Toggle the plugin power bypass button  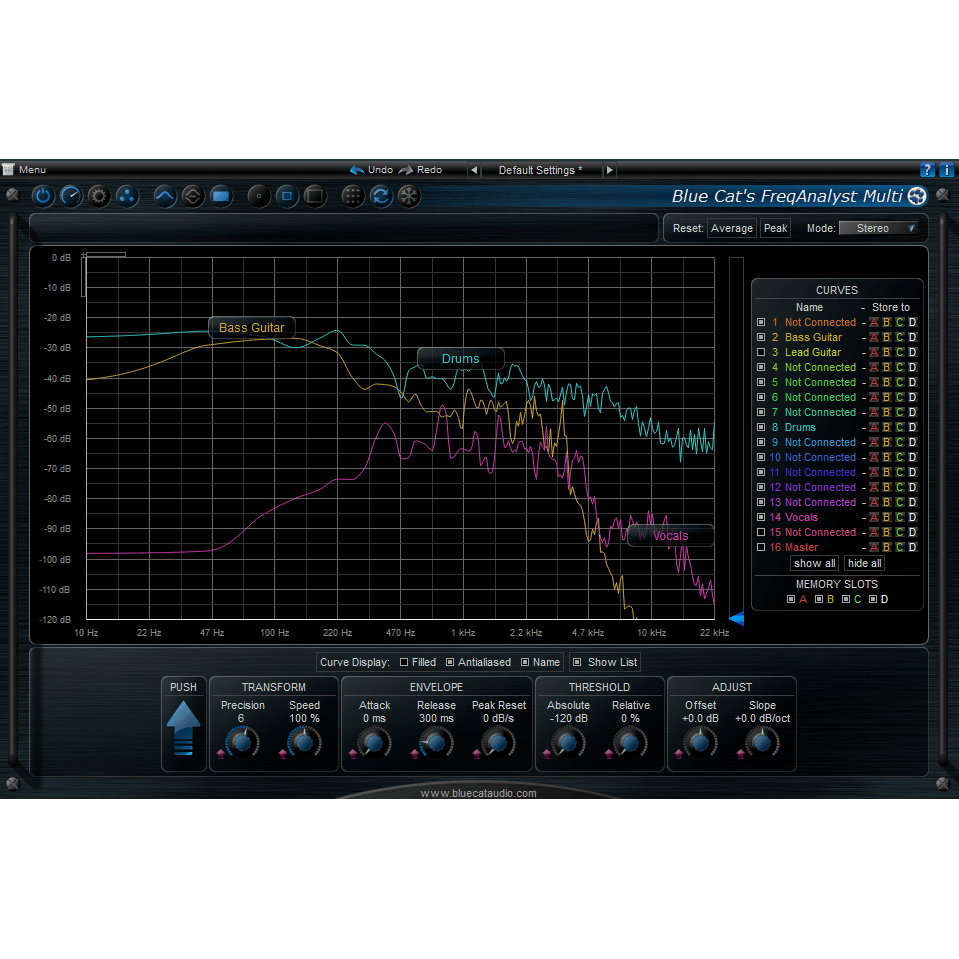point(42,196)
